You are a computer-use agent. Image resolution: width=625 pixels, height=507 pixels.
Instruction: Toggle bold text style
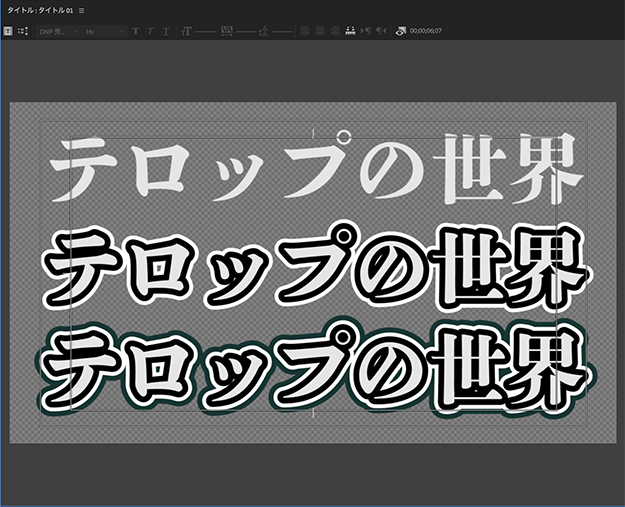pos(135,31)
